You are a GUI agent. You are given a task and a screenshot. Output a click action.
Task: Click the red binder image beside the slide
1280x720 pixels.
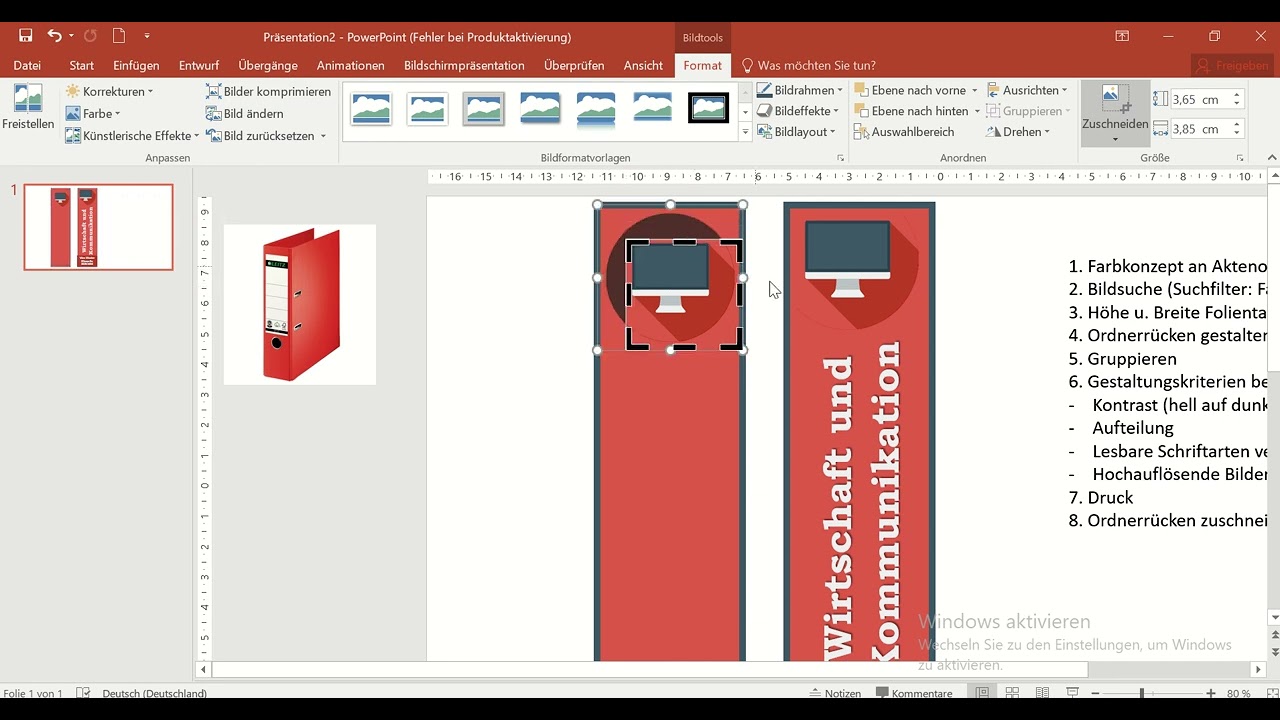[300, 305]
